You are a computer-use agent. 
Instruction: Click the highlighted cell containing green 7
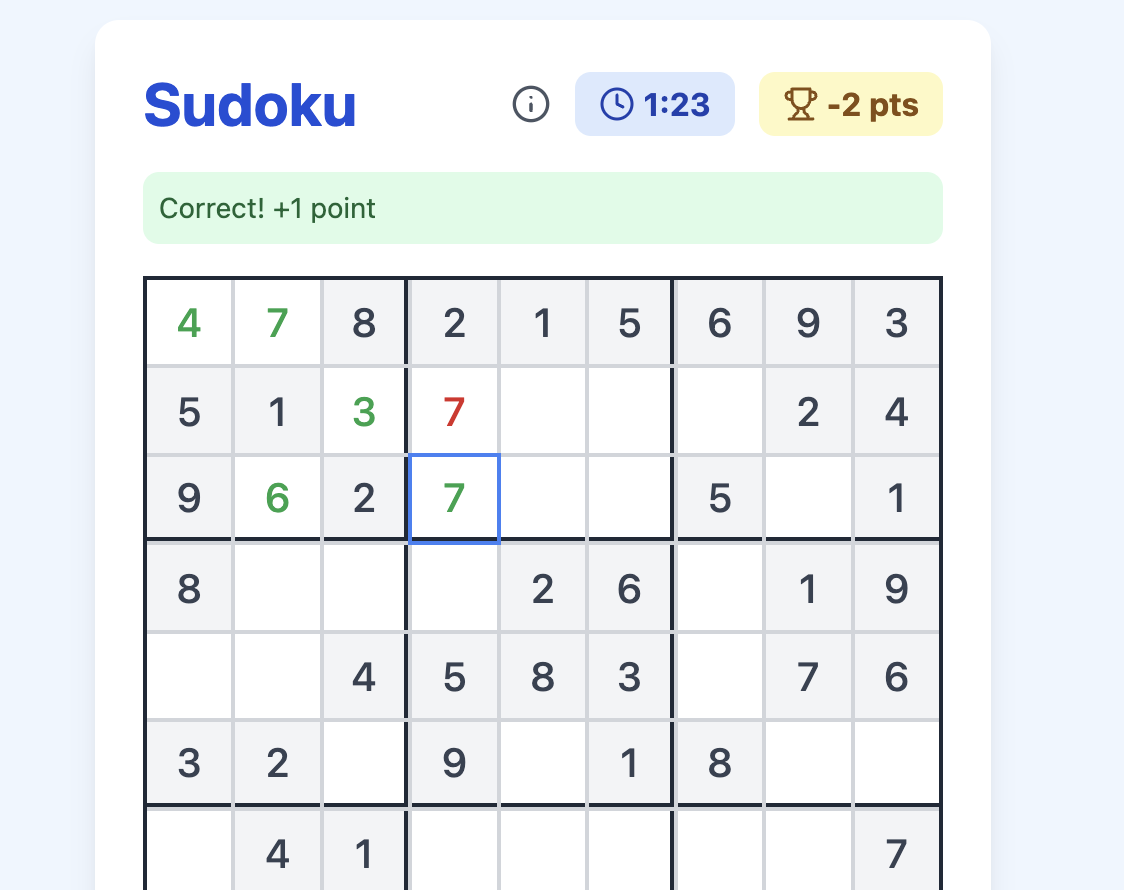point(454,498)
